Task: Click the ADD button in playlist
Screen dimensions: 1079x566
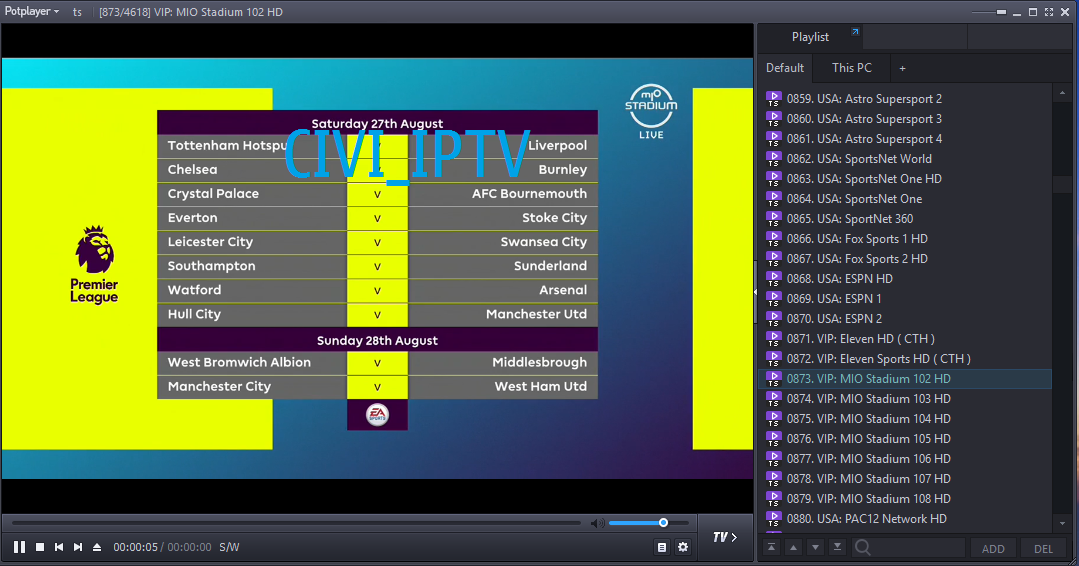Action: point(993,548)
